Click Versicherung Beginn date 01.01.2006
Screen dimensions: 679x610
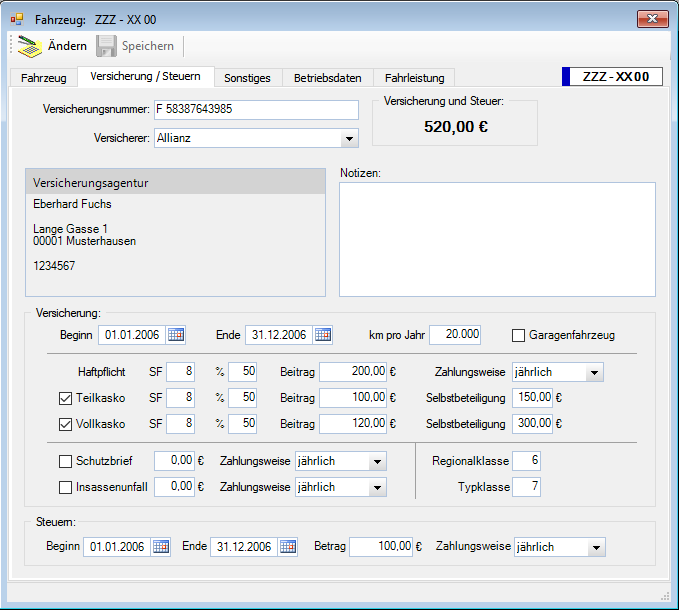[132, 335]
